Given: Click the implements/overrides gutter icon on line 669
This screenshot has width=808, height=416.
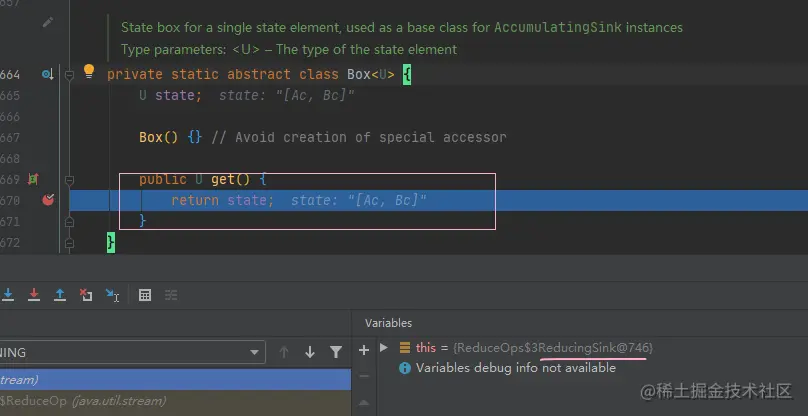Looking at the screenshot, I should pos(33,179).
